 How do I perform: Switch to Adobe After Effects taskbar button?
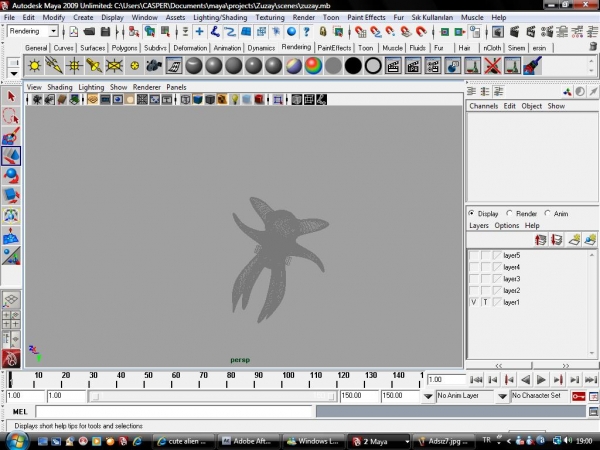click(x=248, y=441)
